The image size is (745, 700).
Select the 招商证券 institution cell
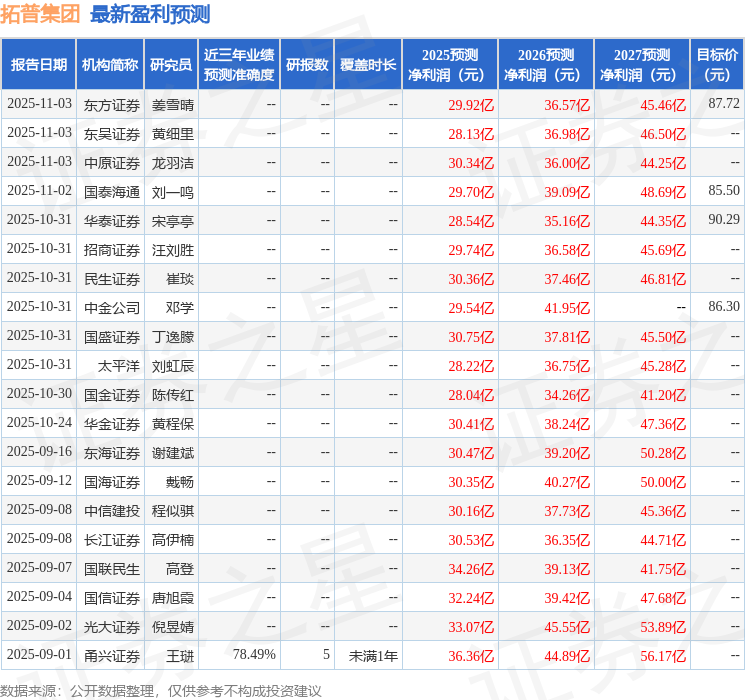point(112,250)
